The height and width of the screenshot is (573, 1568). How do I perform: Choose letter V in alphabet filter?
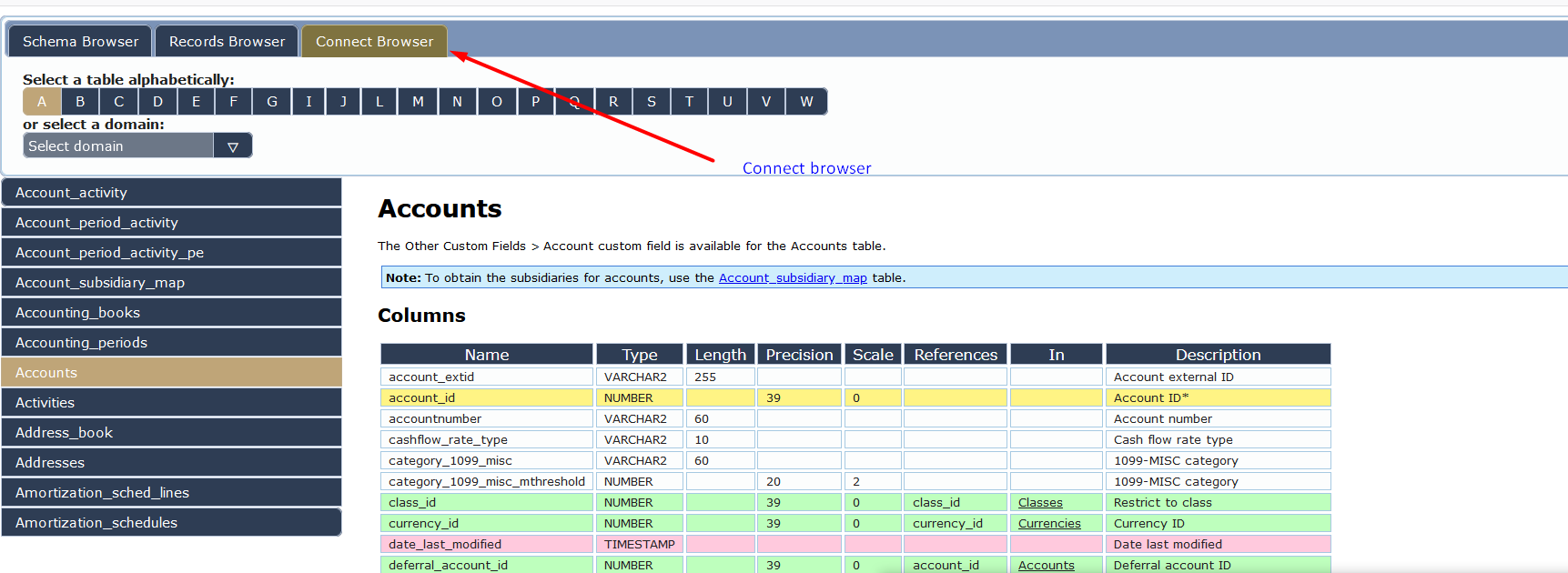[x=766, y=101]
